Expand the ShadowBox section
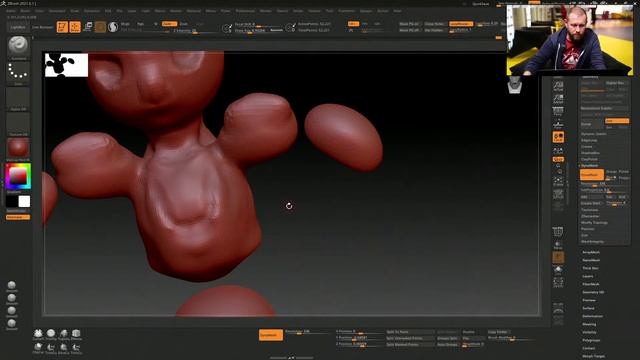 point(590,153)
